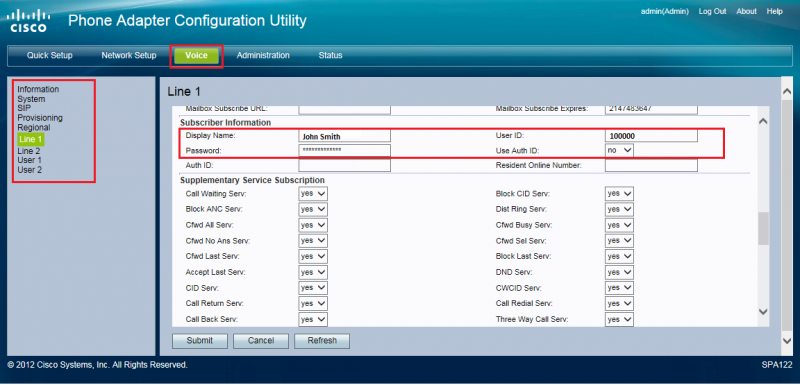Viewport: 800px width, 385px height.
Task: Open the Cfwd Busy Serv dropdown
Action: [x=619, y=225]
